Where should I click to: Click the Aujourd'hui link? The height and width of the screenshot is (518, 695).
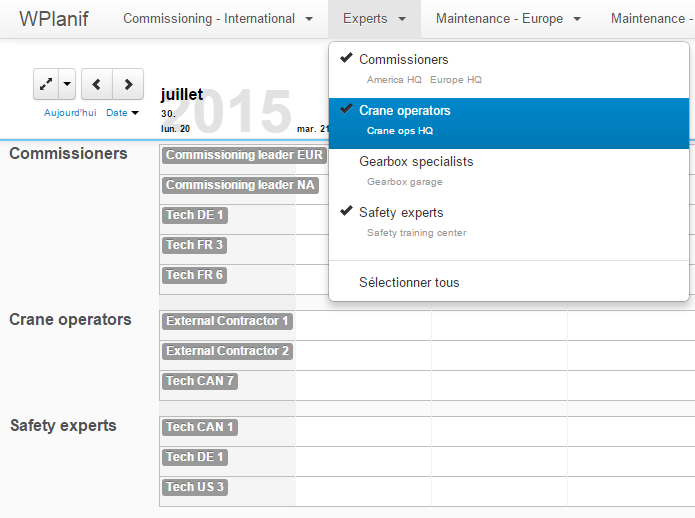coord(70,113)
